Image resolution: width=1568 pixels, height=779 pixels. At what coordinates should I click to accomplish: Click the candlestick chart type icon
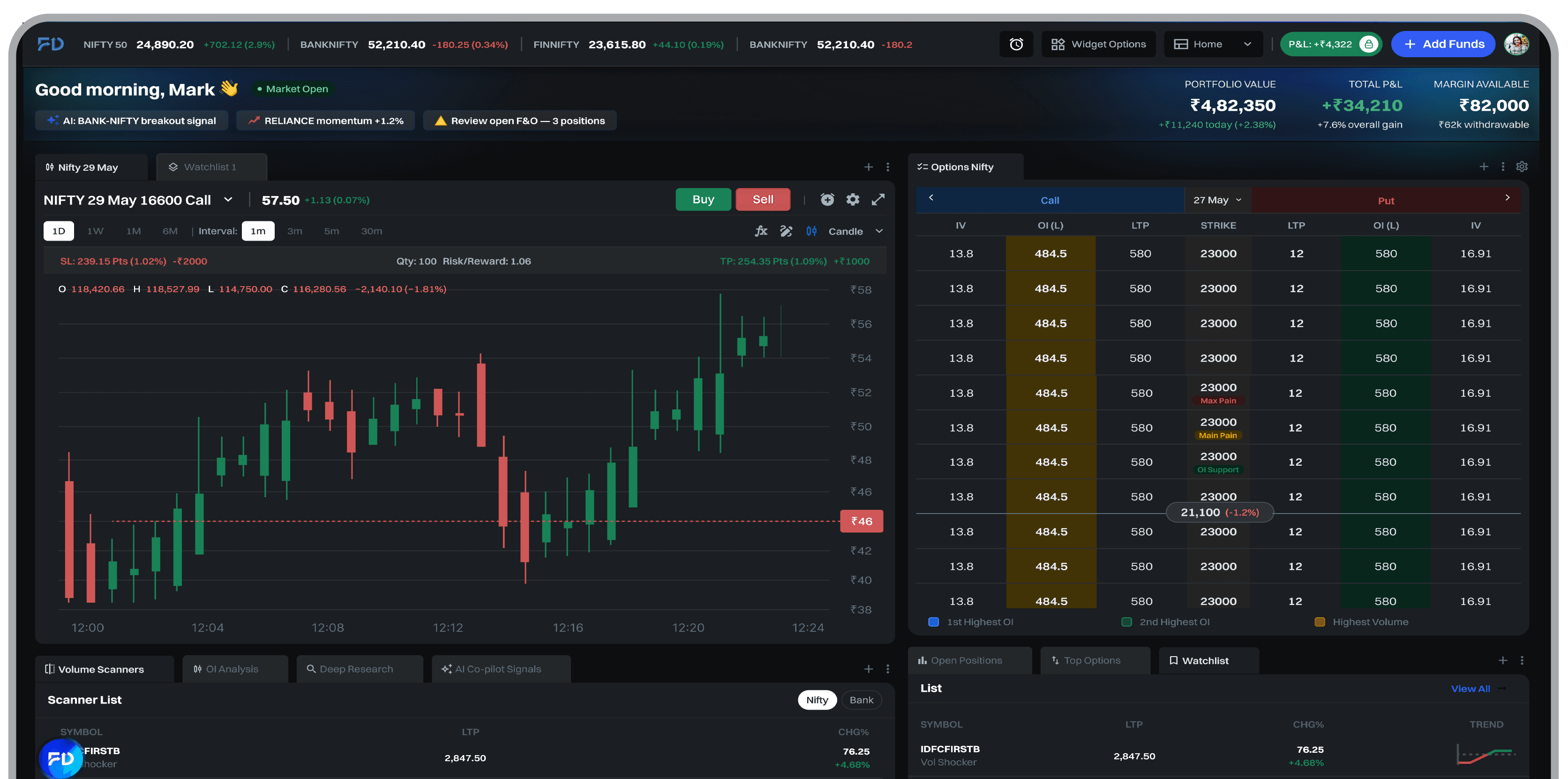click(811, 231)
